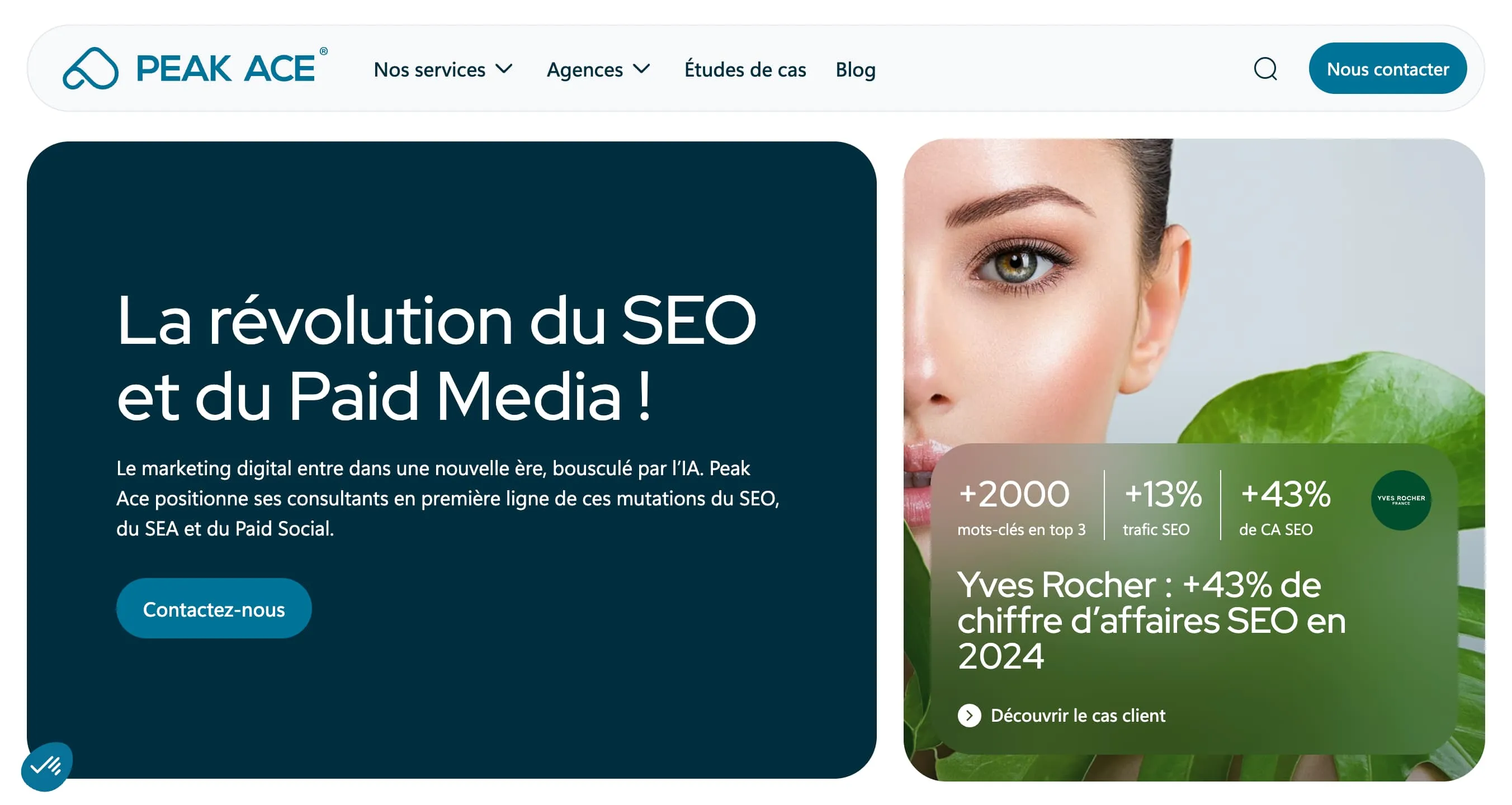Open the Blog nav link
Screen dimensions: 1512x805
click(x=855, y=69)
